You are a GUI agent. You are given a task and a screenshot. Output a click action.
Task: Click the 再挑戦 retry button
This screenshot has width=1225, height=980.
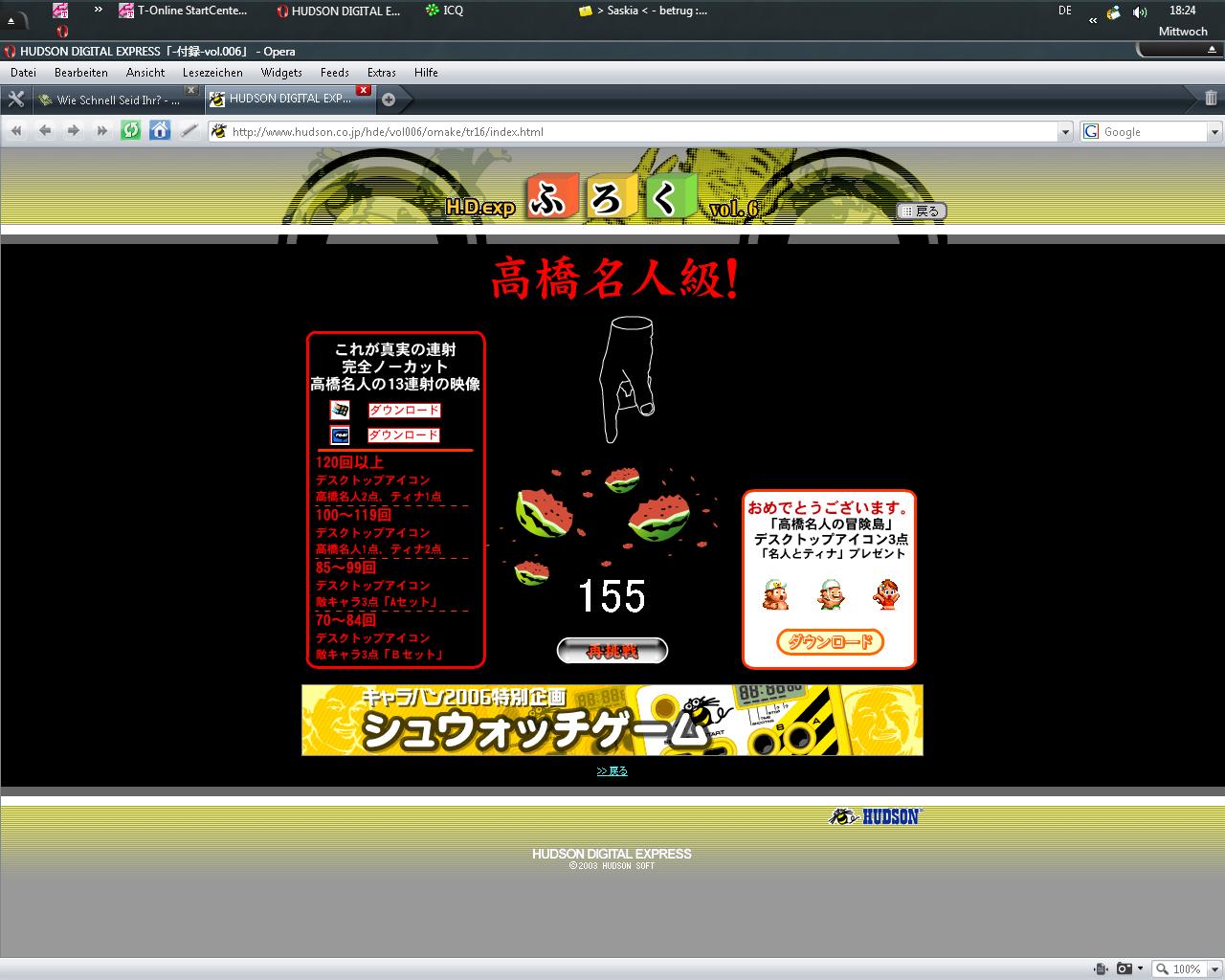(x=612, y=651)
